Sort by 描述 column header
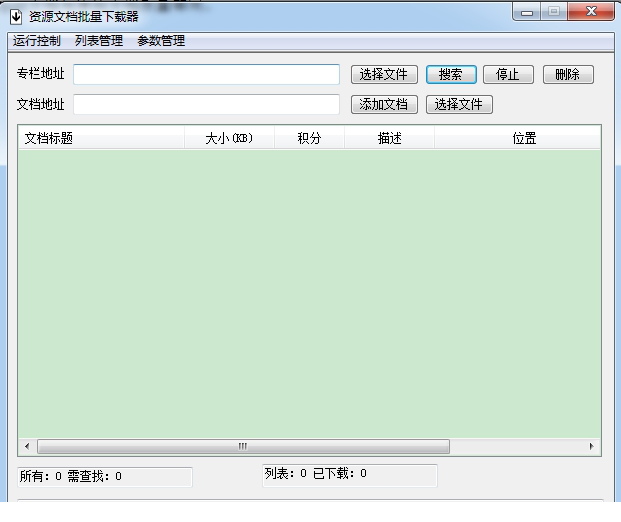Image resolution: width=621 pixels, height=522 pixels. 389,138
